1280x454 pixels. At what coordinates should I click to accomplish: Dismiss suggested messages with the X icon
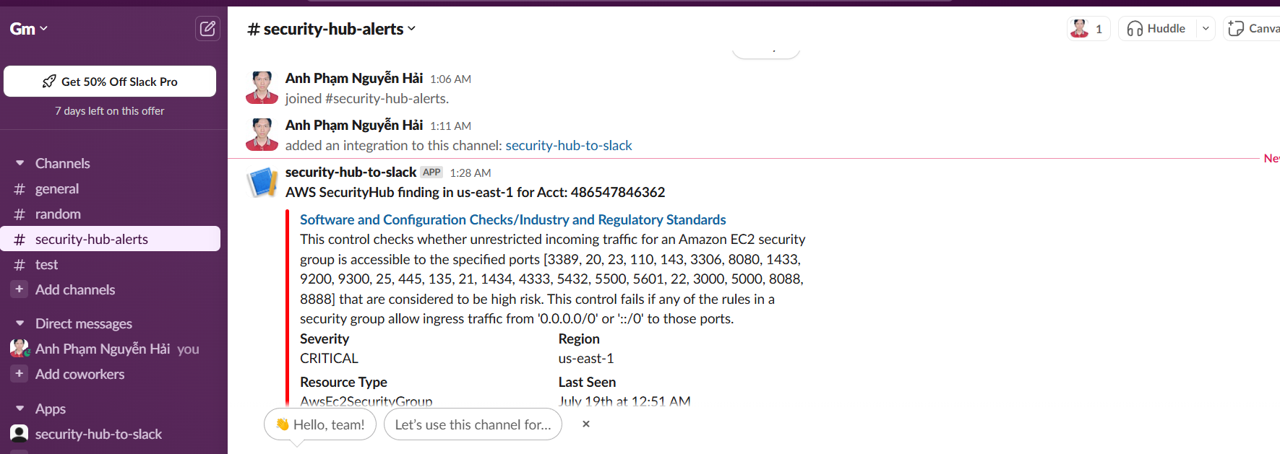(586, 424)
